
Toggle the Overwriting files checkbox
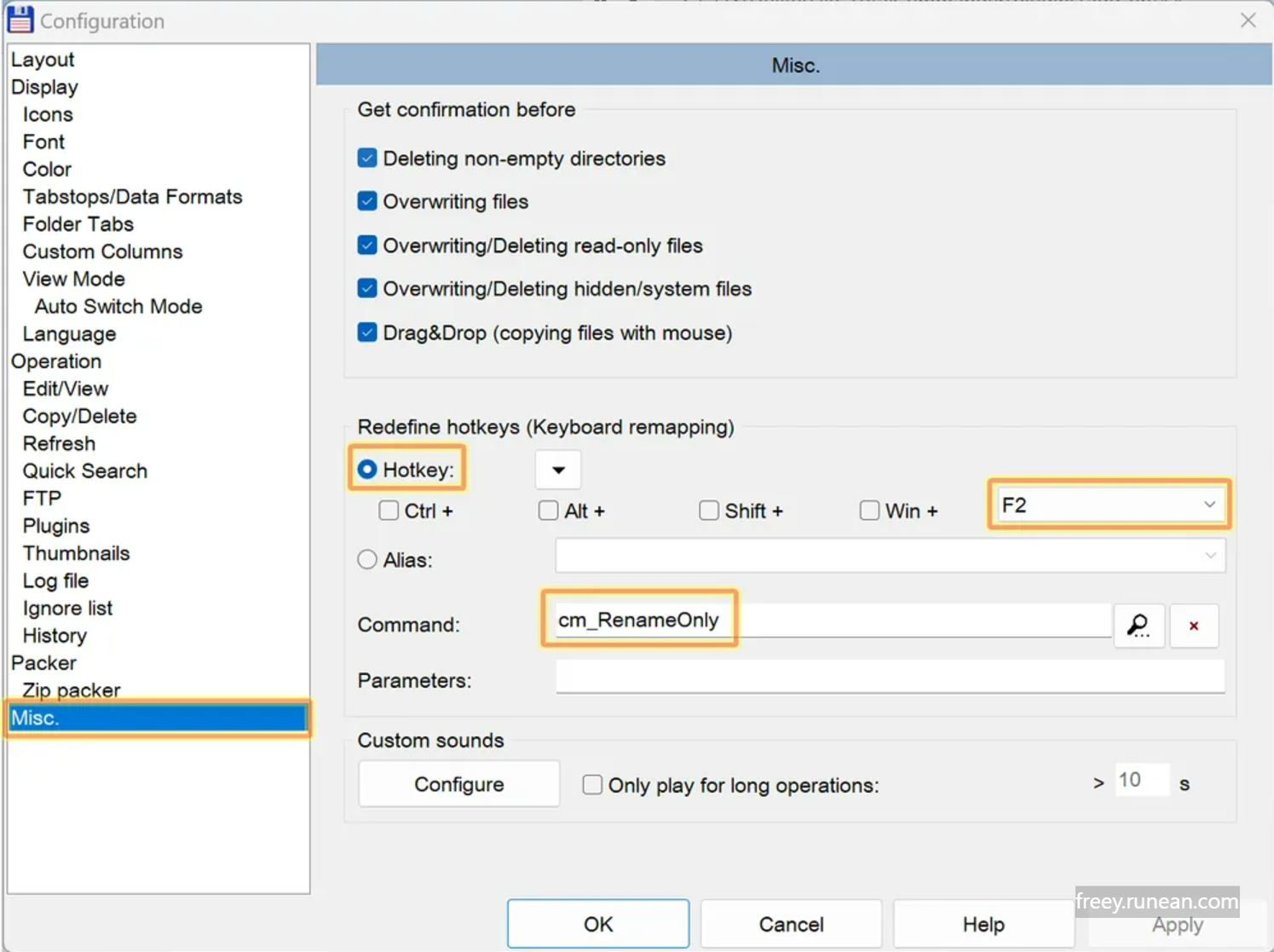367,202
